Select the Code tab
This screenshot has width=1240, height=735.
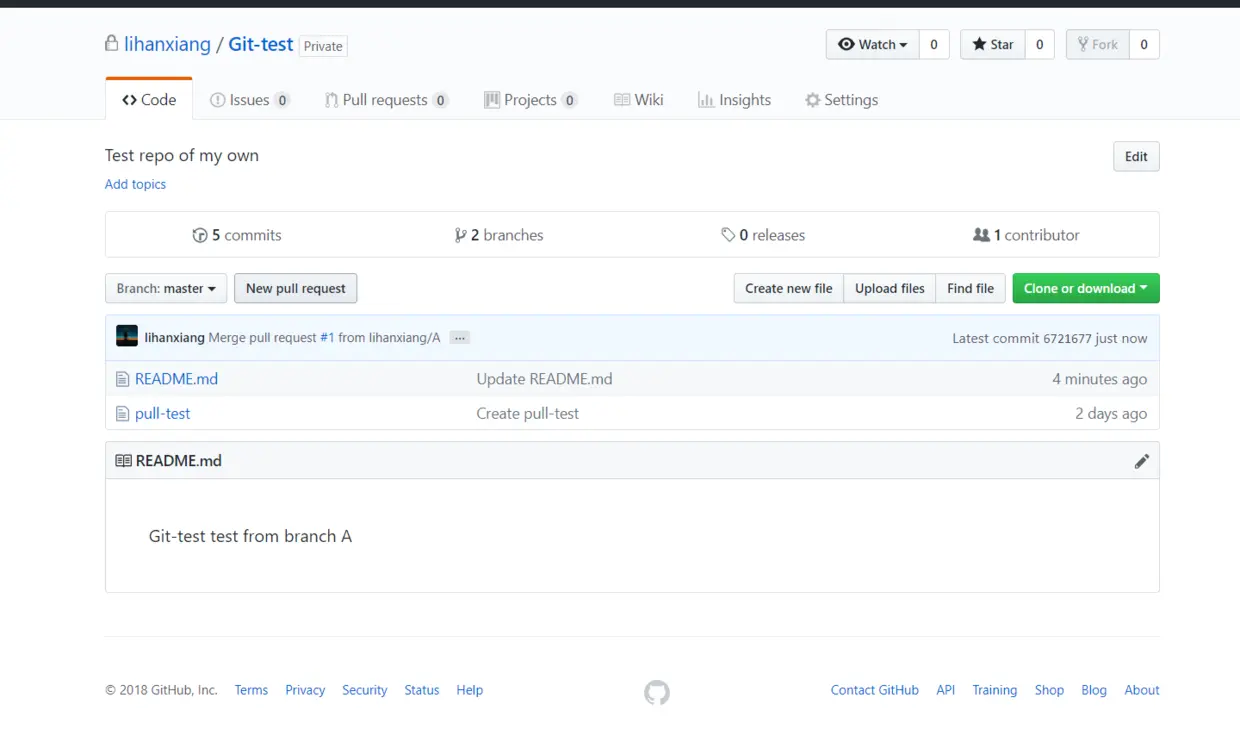(149, 100)
